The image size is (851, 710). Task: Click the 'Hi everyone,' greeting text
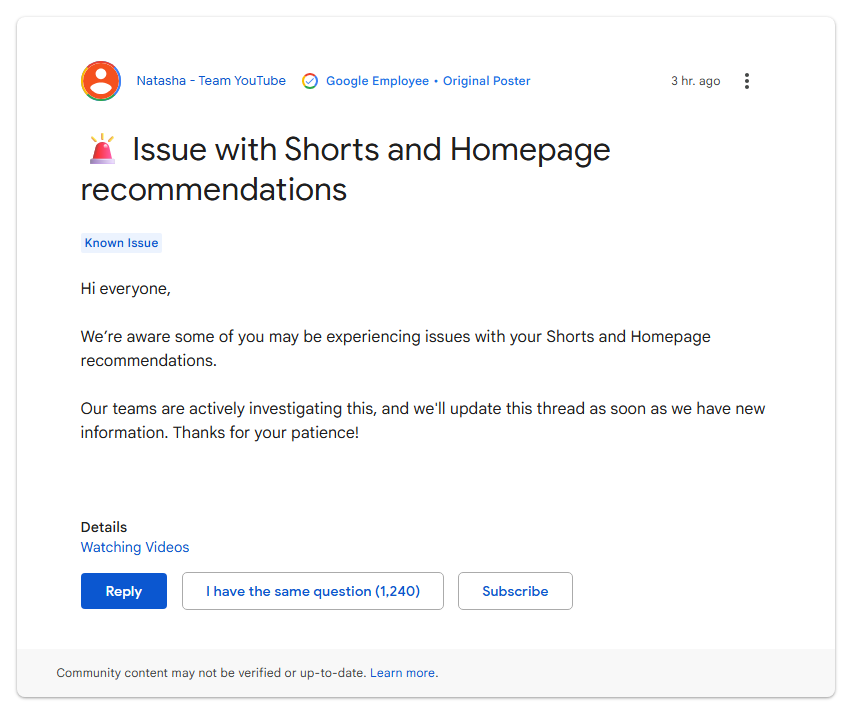(125, 289)
